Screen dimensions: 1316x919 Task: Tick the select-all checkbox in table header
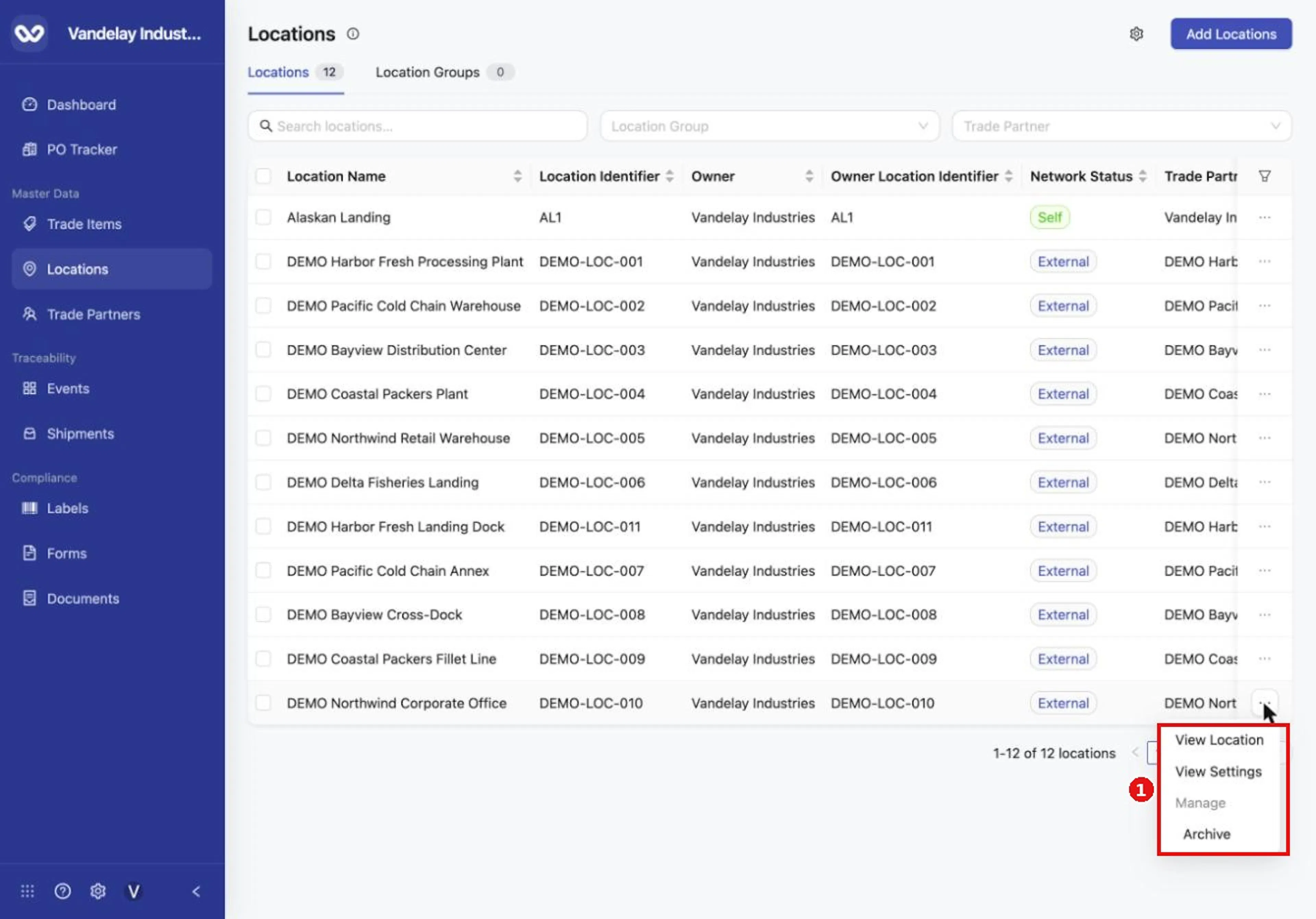[x=263, y=176]
